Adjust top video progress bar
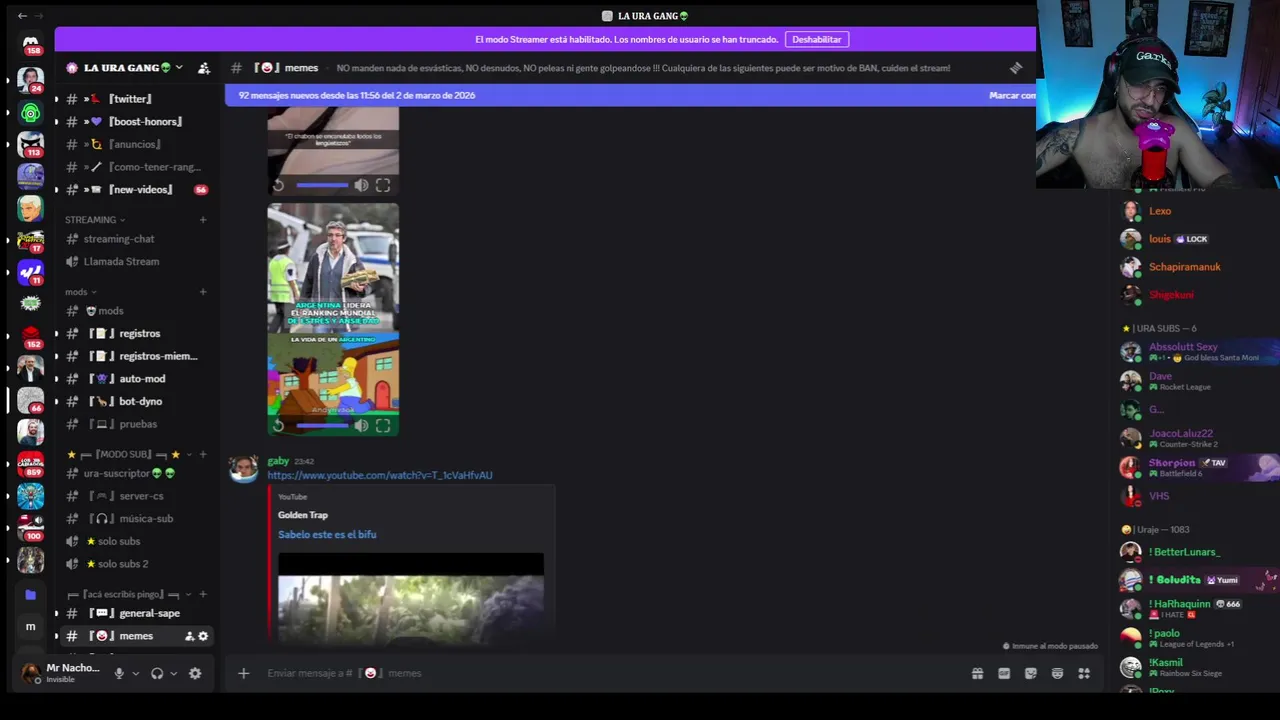Viewport: 1280px width, 720px height. pos(322,185)
